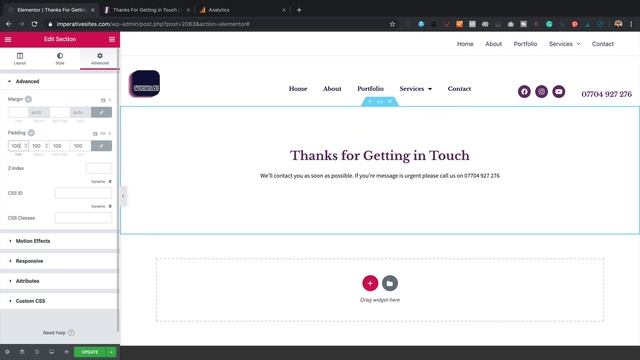The width and height of the screenshot is (640, 360).
Task: Click the CSS Classes input field
Action: pyautogui.click(x=83, y=218)
